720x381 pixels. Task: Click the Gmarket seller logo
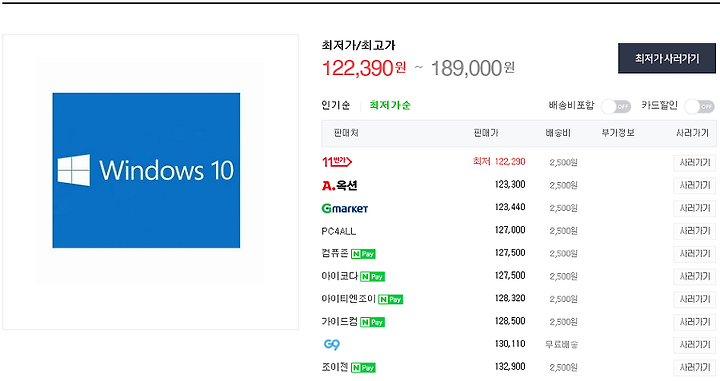point(345,208)
